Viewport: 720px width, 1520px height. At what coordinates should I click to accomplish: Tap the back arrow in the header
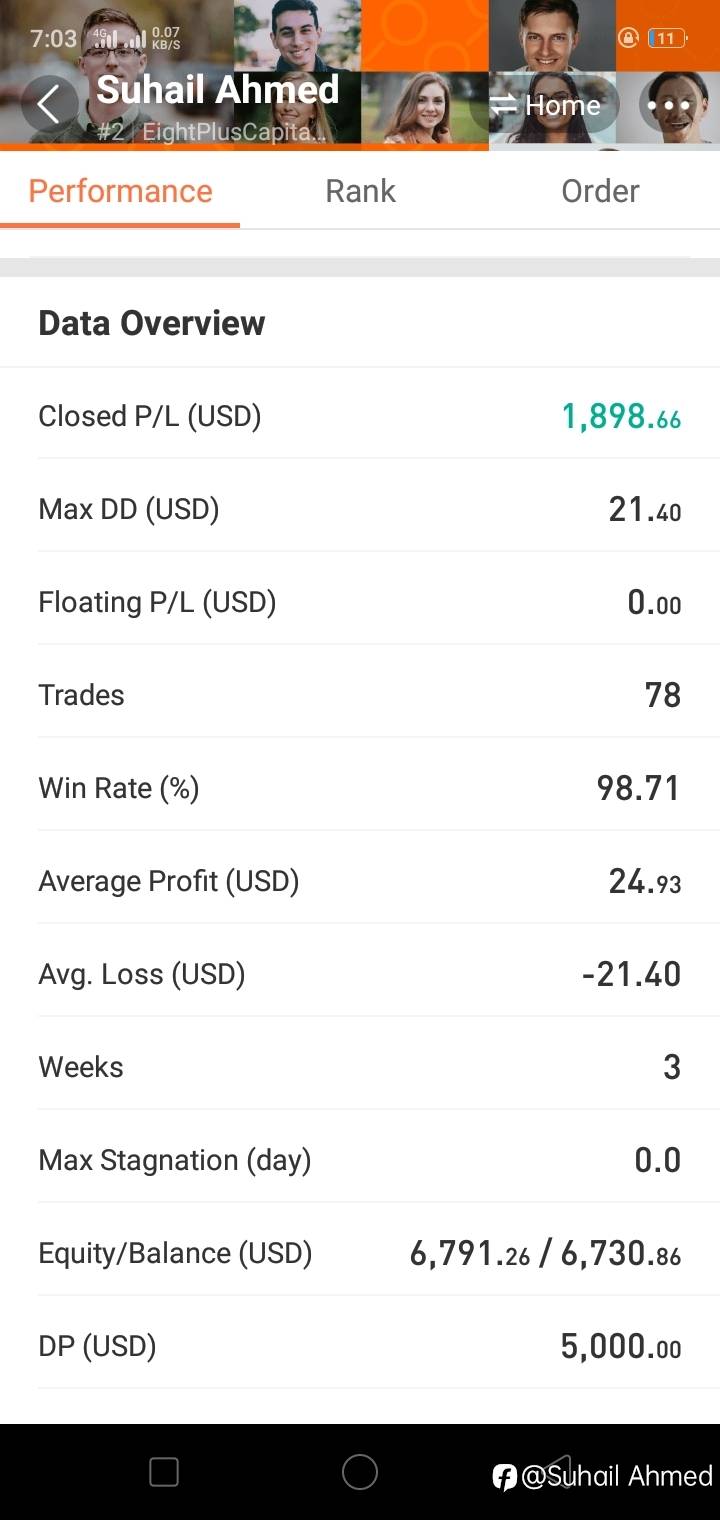(x=48, y=104)
